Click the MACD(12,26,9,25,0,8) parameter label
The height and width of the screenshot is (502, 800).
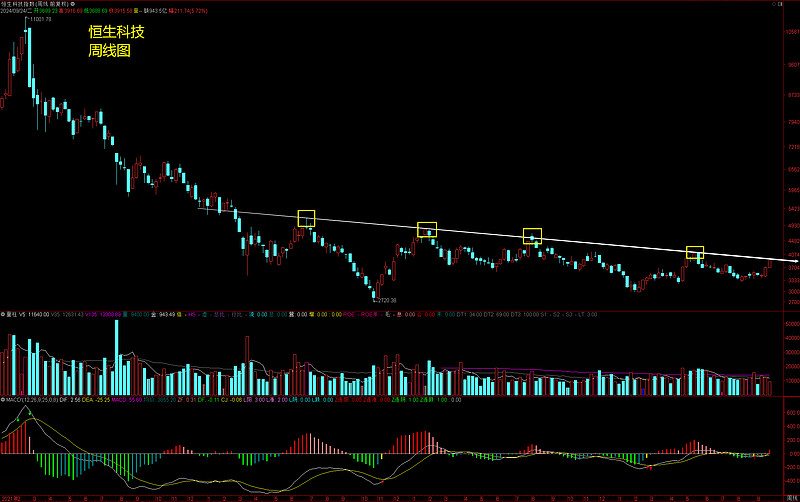point(32,399)
